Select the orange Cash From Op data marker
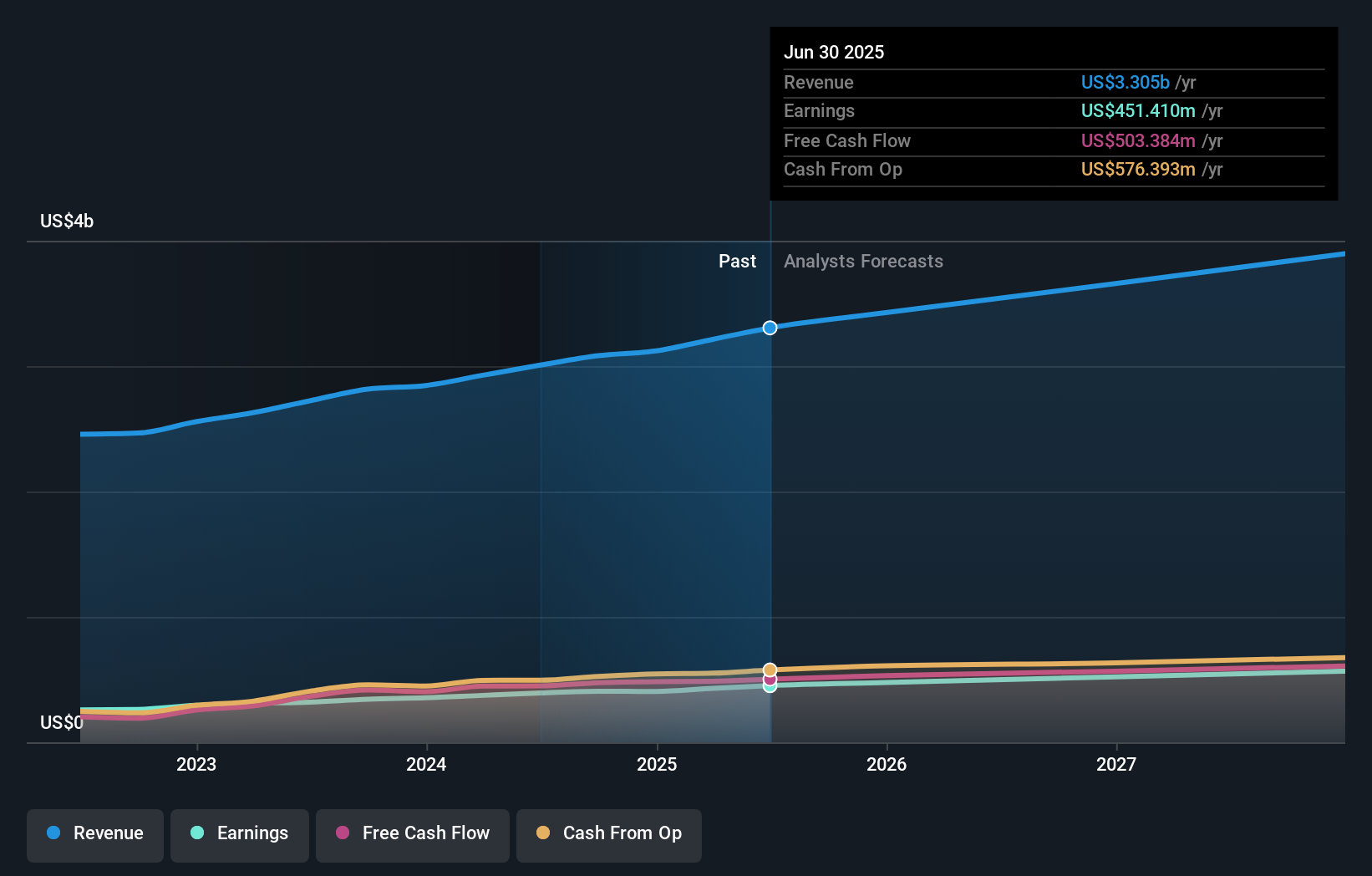This screenshot has width=1372, height=876. coord(770,670)
